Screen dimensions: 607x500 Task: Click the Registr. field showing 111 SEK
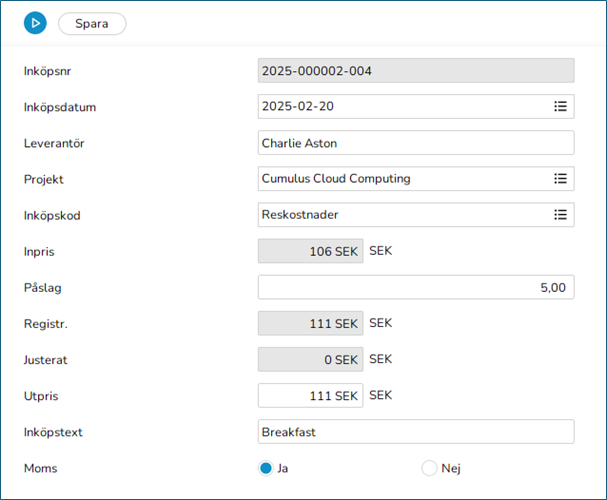pyautogui.click(x=309, y=323)
